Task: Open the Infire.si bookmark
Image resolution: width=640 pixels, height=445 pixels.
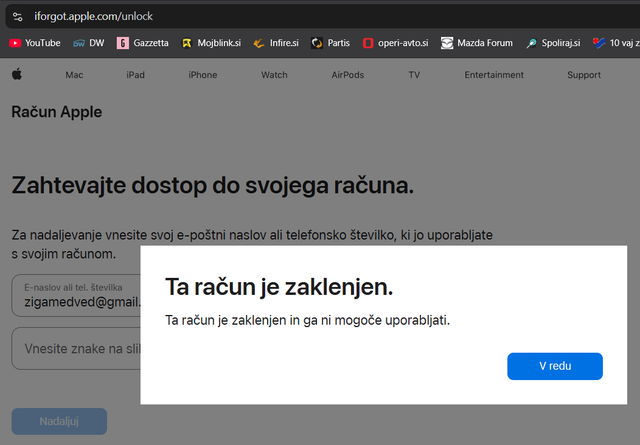Action: pyautogui.click(x=276, y=43)
